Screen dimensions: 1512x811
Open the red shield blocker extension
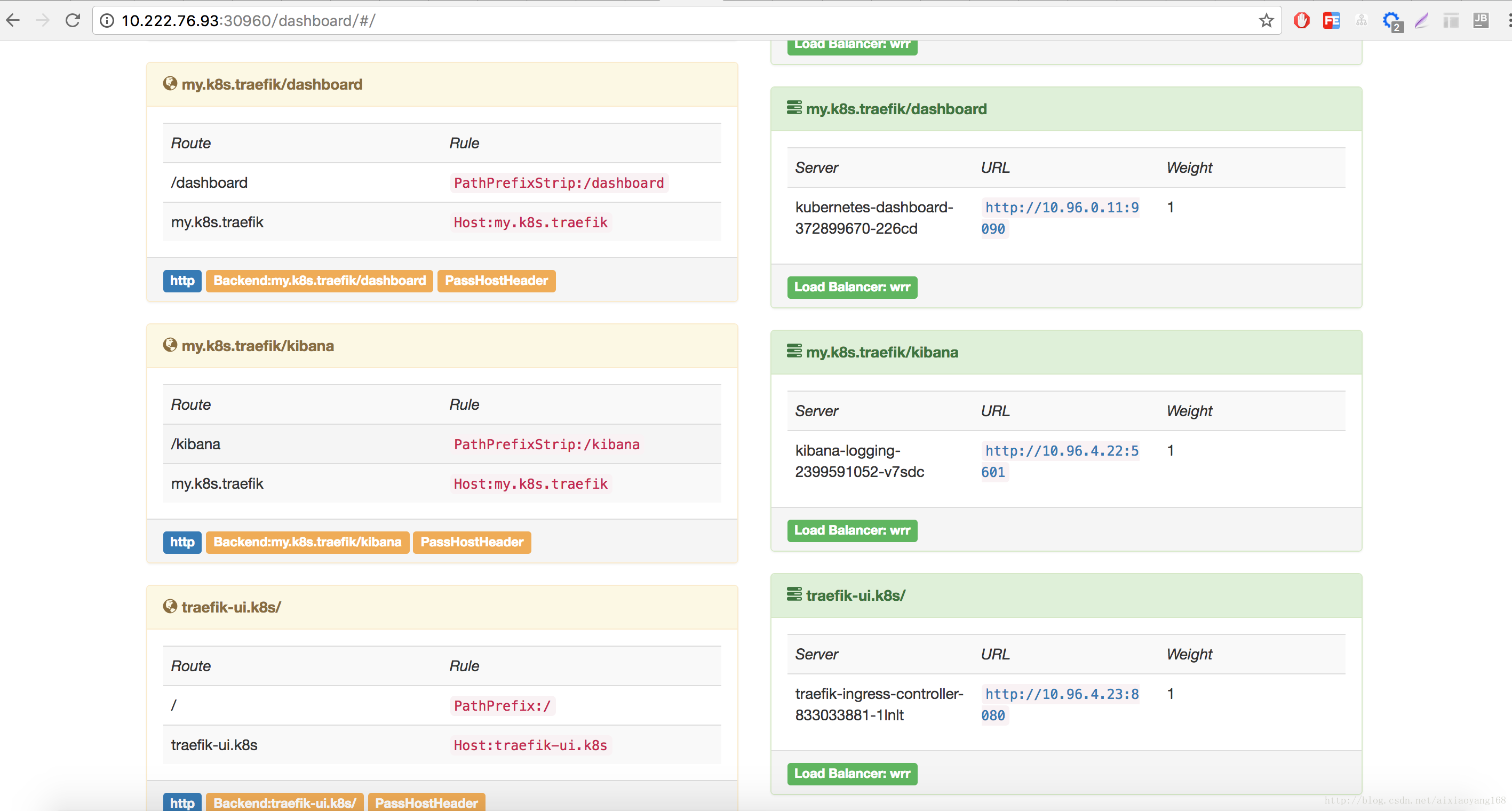point(1301,20)
